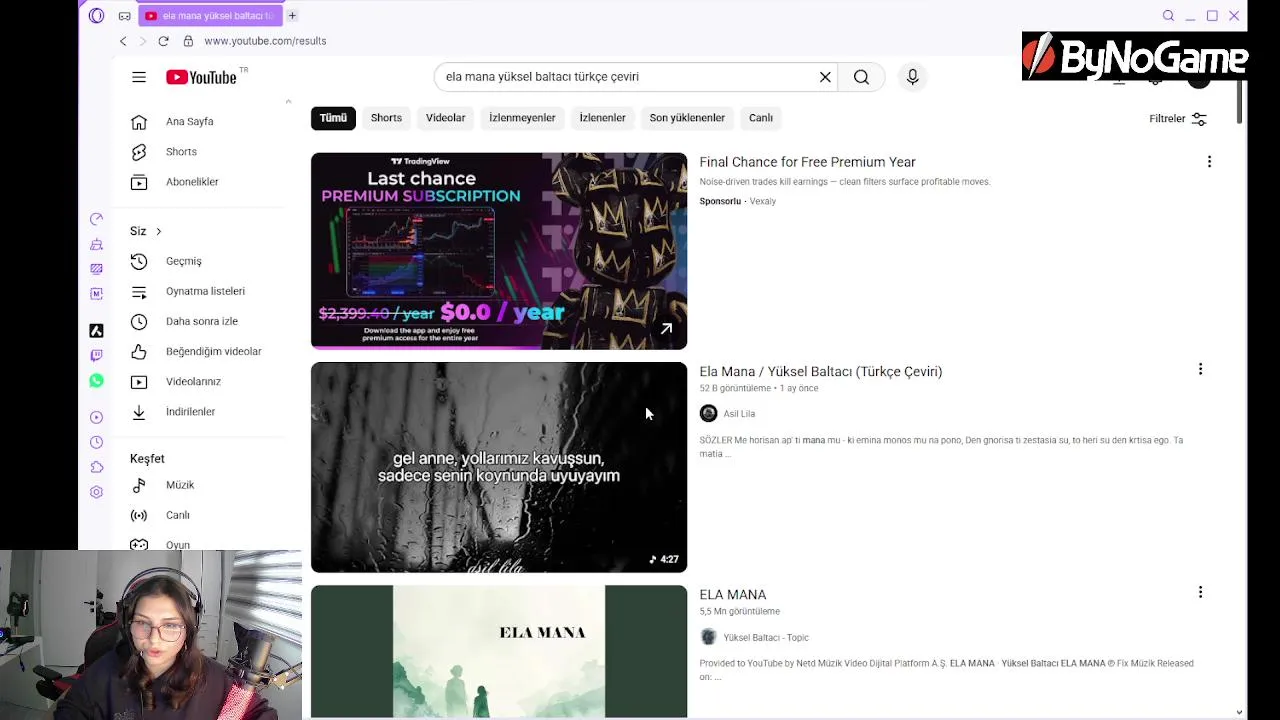Go back to previous page
Screen dimensions: 1280x720
pos(123,41)
